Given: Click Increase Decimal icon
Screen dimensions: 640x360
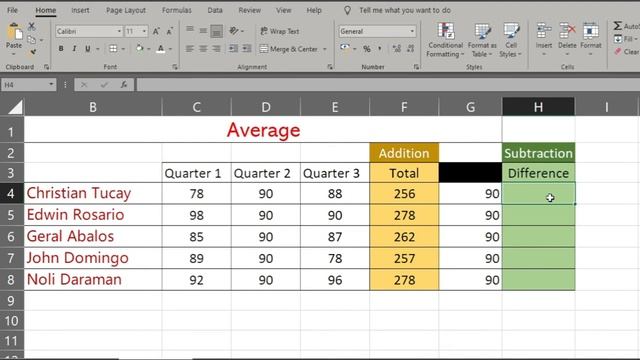Looking at the screenshot, I should pos(396,49).
